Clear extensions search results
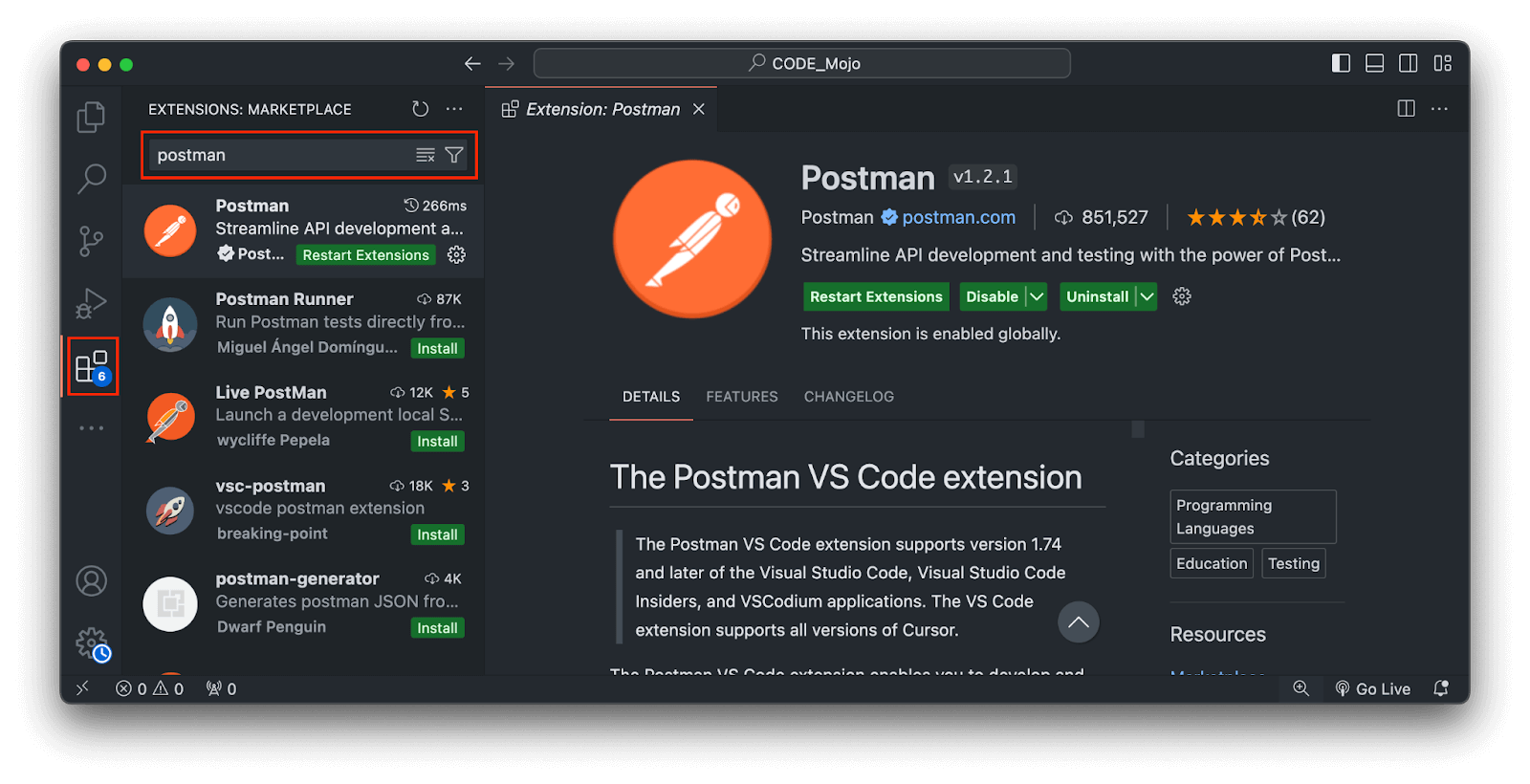This screenshot has width=1530, height=784. (x=426, y=155)
